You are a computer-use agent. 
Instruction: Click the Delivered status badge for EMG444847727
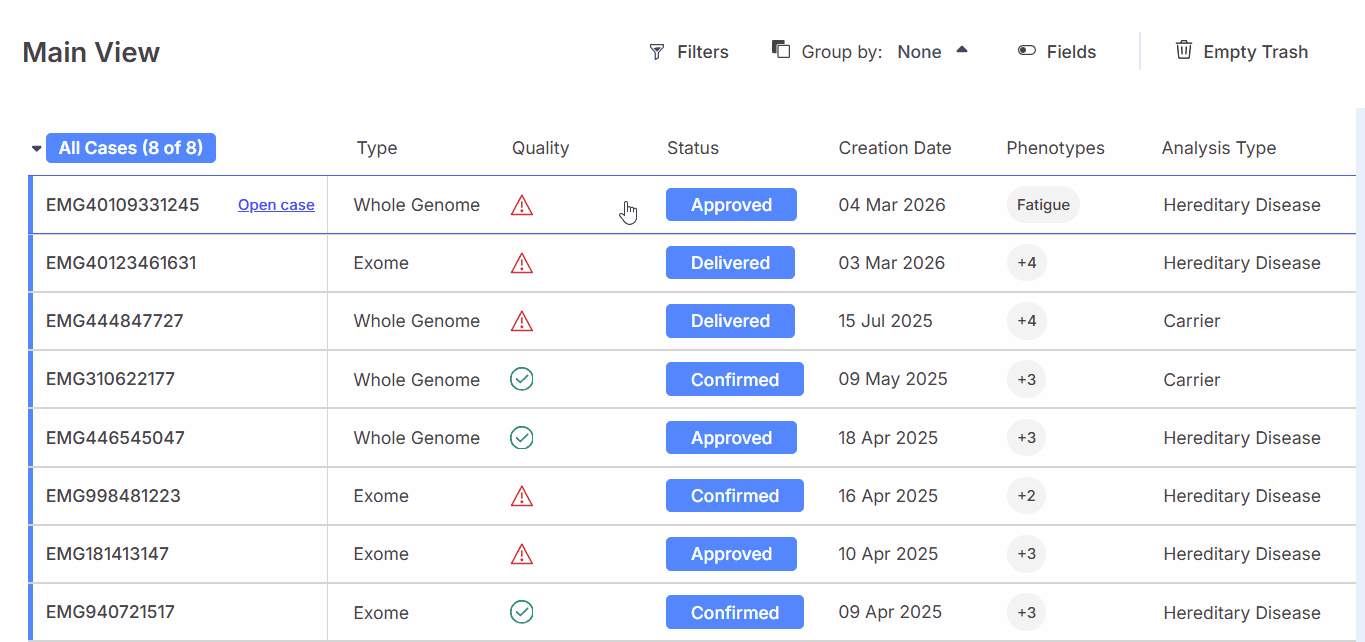730,321
